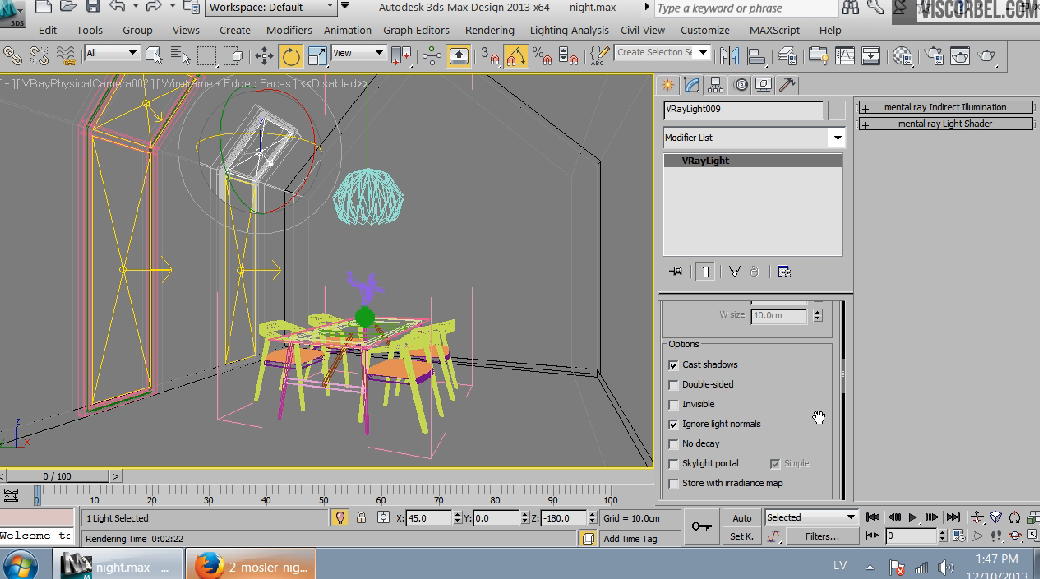Open the Graph Editors menu
Image resolution: width=1040 pixels, height=579 pixels.
pyautogui.click(x=416, y=31)
